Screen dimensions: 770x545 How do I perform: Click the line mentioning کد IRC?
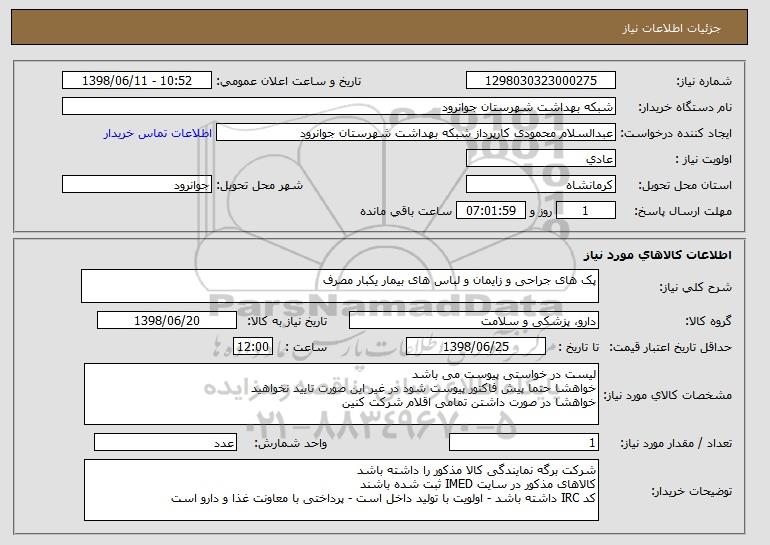(x=384, y=498)
